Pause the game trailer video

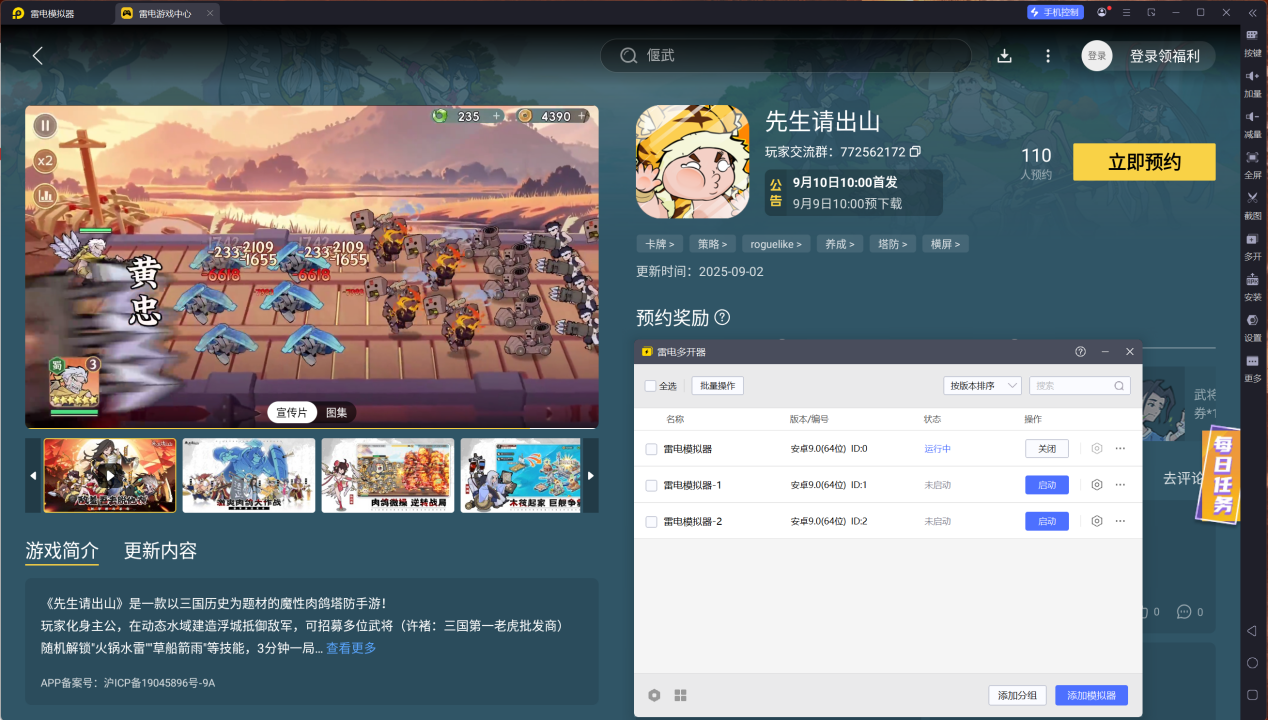(44, 125)
